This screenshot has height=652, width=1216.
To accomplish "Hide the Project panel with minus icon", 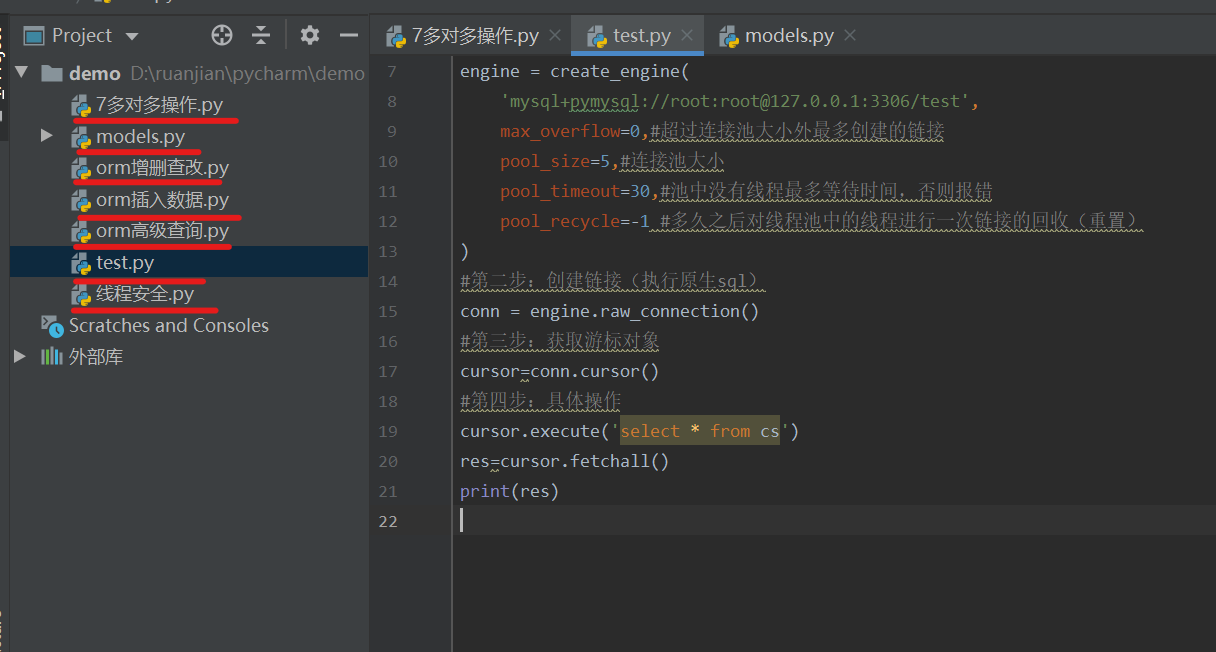I will [348, 36].
